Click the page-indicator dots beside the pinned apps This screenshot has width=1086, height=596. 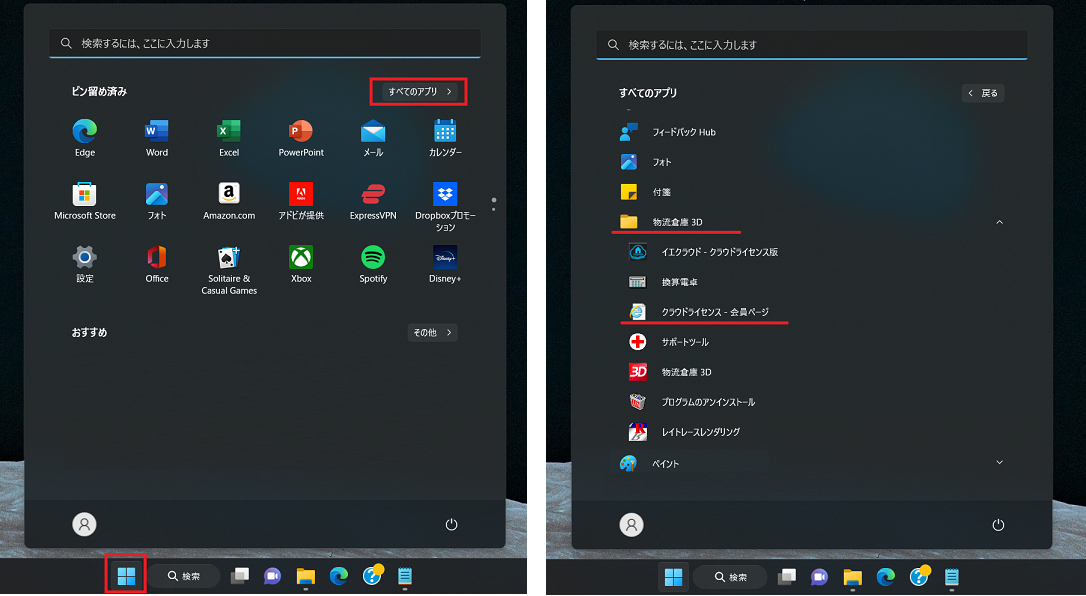(x=493, y=204)
